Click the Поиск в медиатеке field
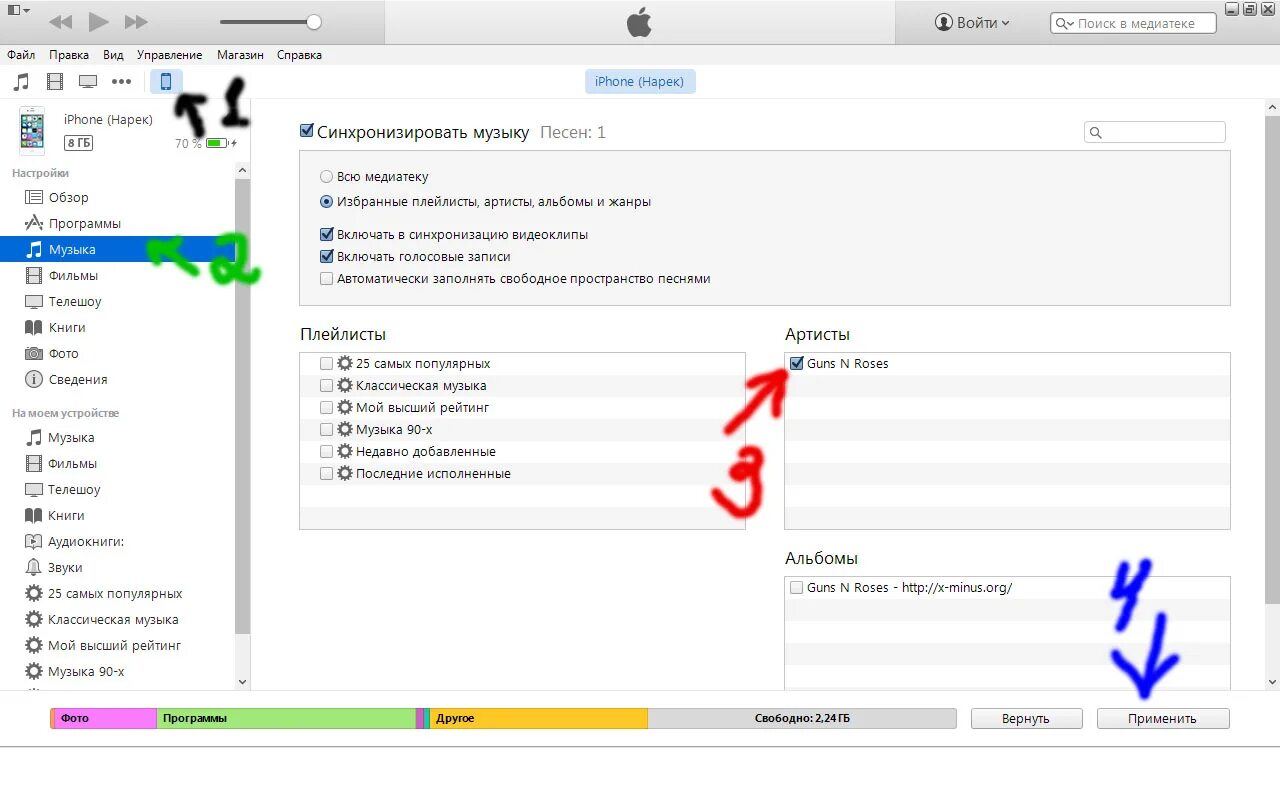 [1133, 23]
